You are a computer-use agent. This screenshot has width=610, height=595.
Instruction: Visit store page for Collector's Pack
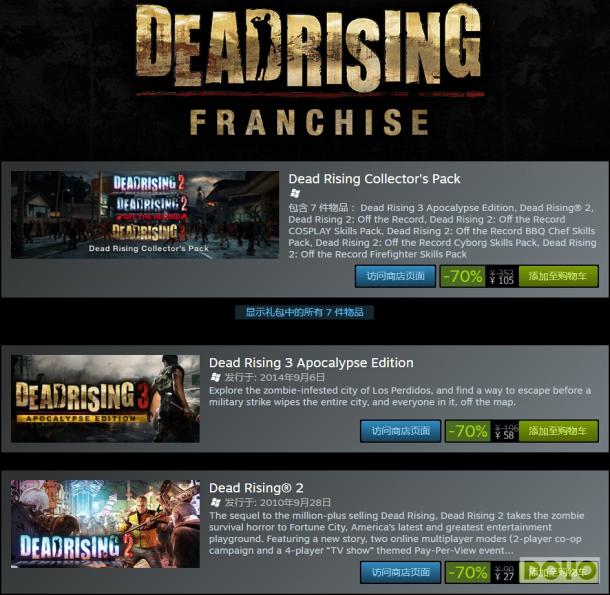coord(395,276)
